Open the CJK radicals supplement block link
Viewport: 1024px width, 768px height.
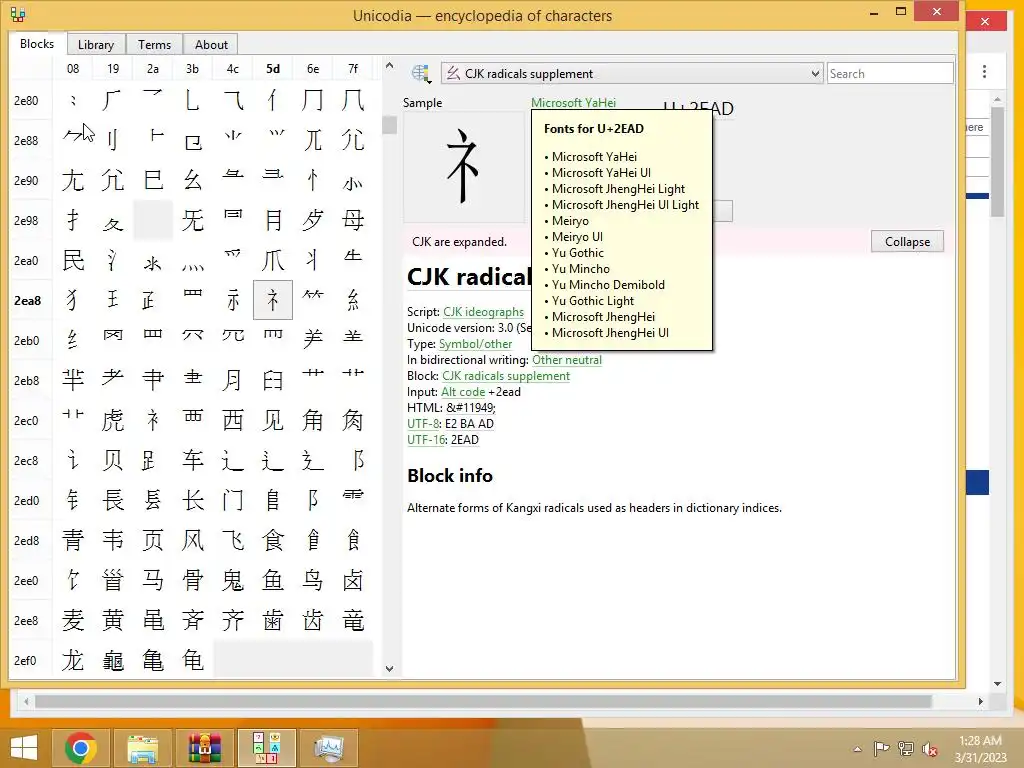(506, 376)
